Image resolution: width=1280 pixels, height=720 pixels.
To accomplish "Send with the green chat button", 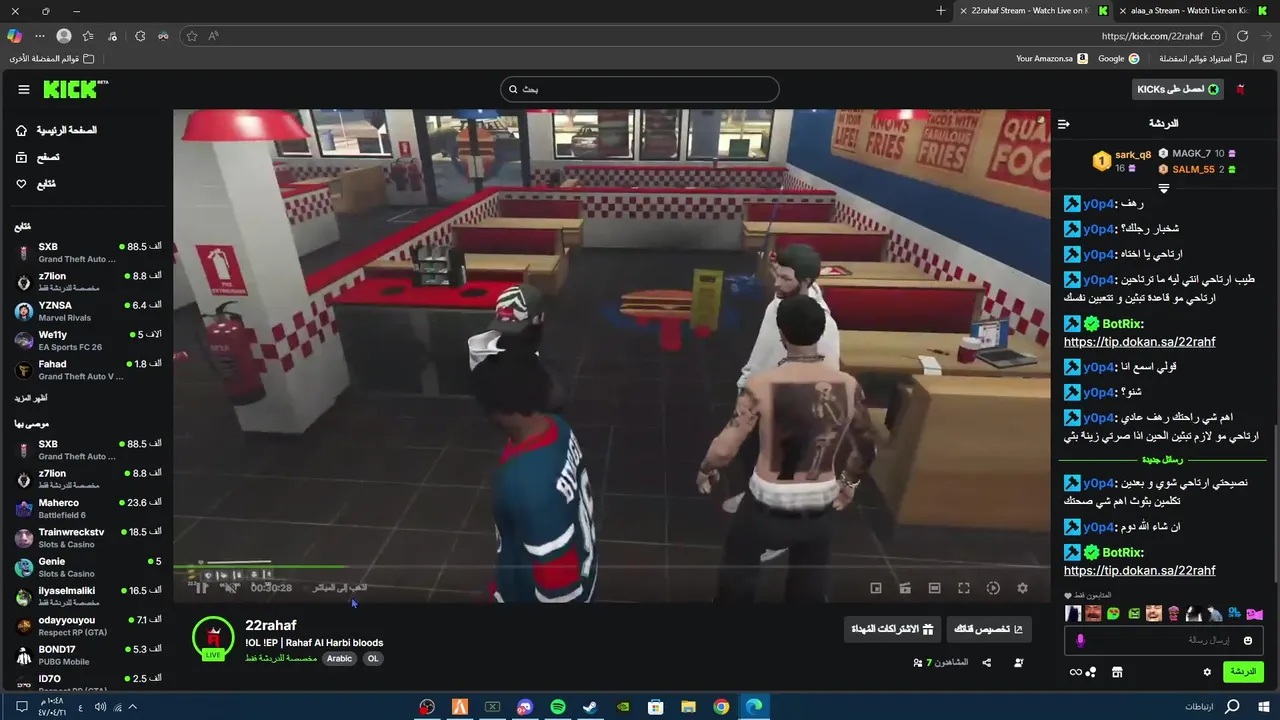I will coord(1243,672).
